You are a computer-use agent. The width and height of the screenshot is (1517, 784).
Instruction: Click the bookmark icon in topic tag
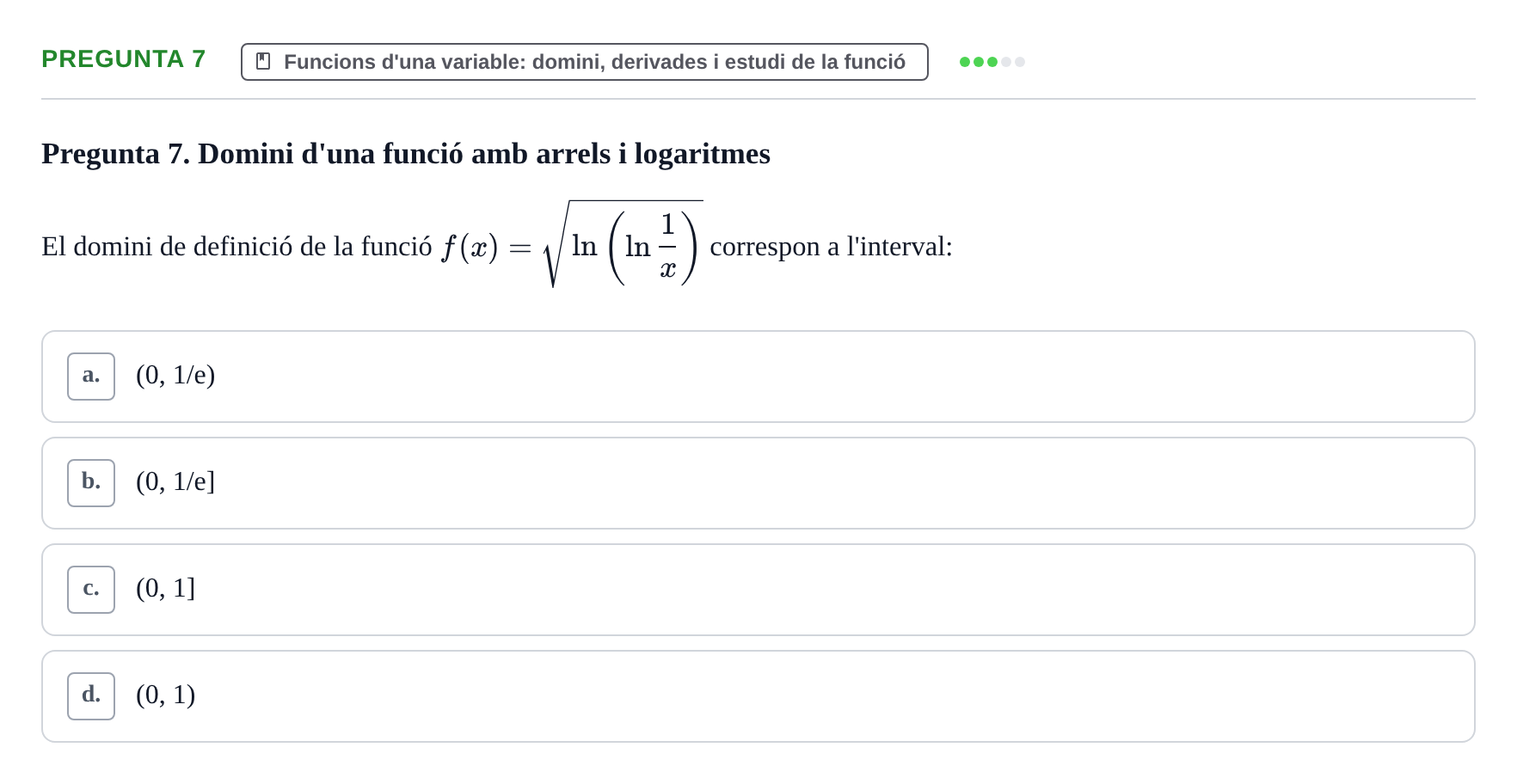coord(263,62)
